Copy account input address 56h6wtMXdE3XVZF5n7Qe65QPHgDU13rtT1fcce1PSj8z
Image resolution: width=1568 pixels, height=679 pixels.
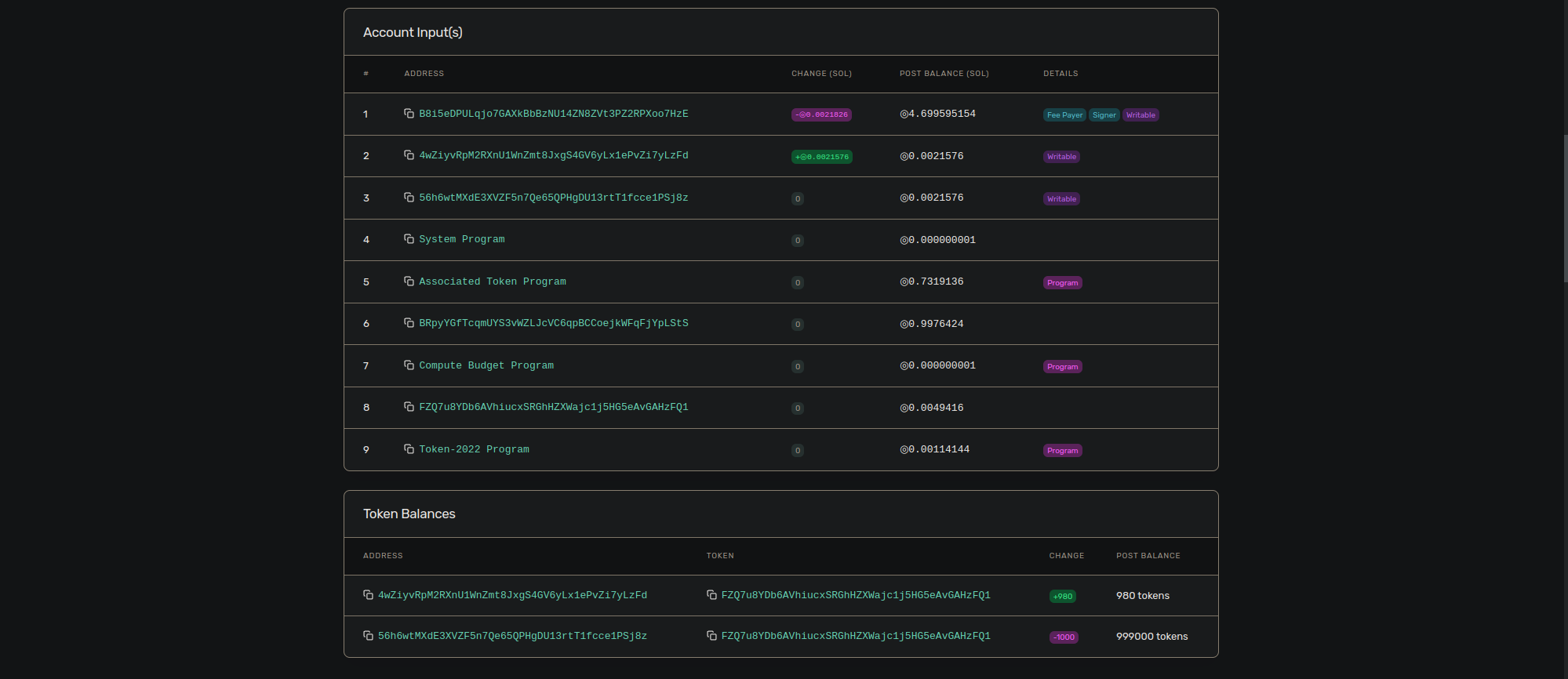(409, 198)
